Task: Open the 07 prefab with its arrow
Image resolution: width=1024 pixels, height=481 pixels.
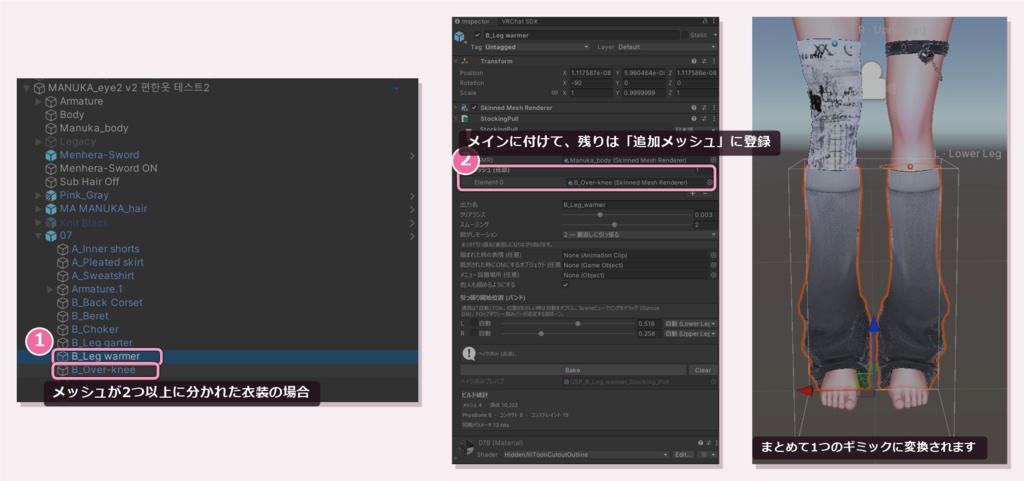Action: pyautogui.click(x=413, y=236)
